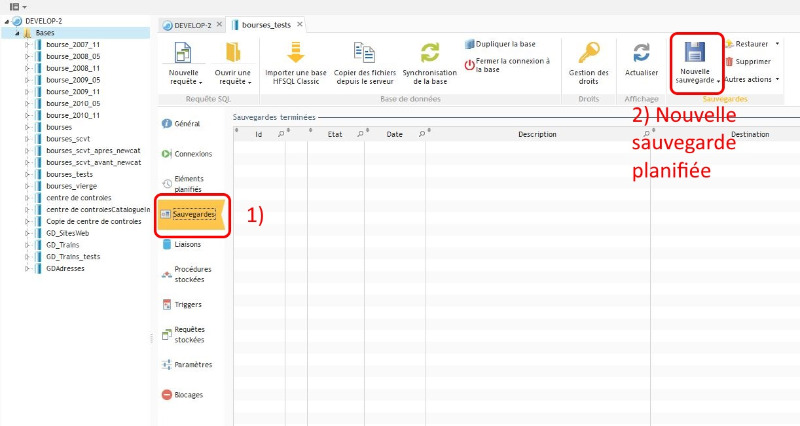Viewport: 800px width, 426px height.
Task: Click Importer une base HFSQL Classic icon
Action: [295, 53]
